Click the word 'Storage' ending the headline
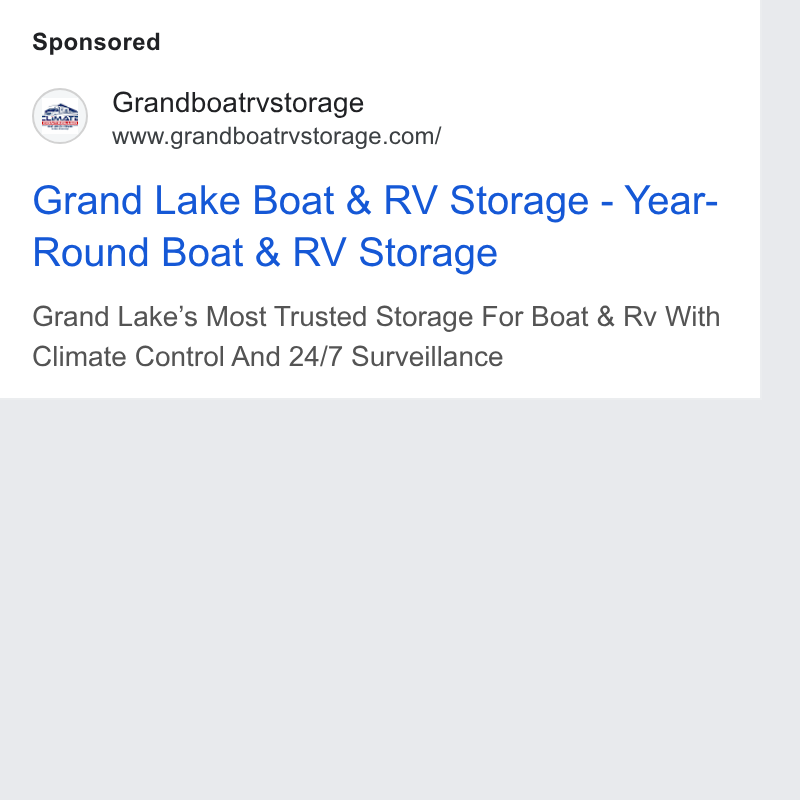 [x=428, y=253]
